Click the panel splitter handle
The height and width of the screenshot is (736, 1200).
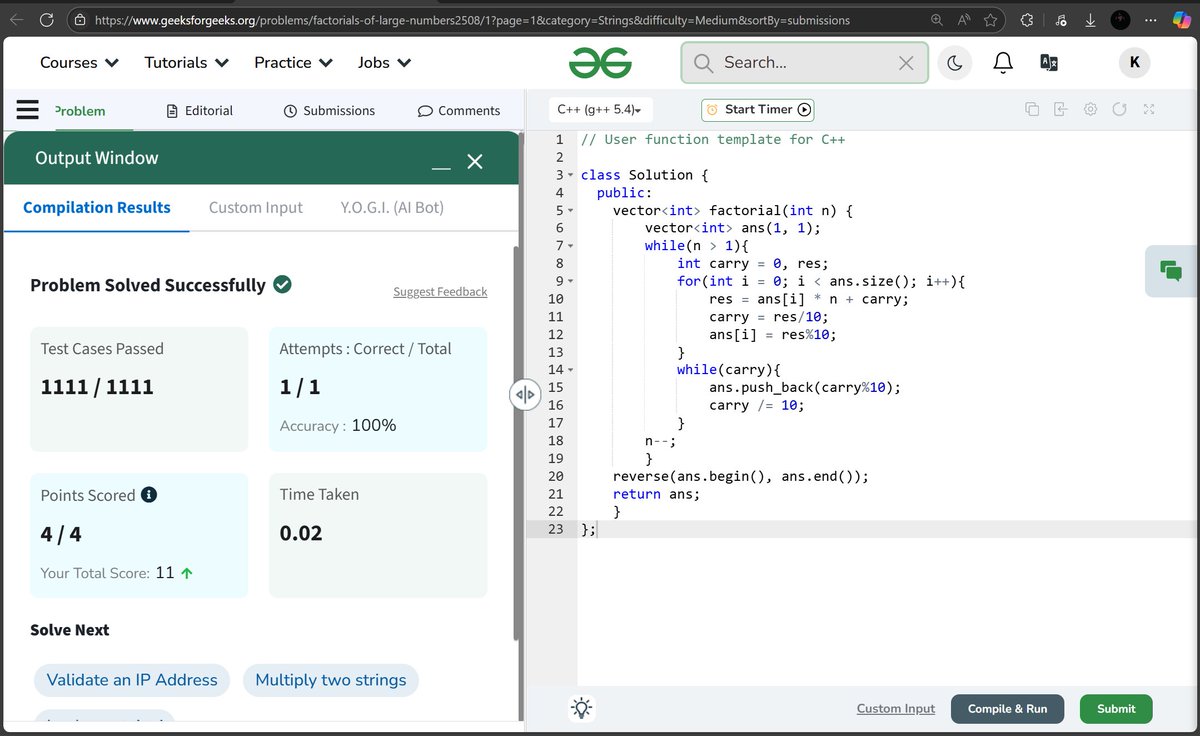(x=526, y=395)
